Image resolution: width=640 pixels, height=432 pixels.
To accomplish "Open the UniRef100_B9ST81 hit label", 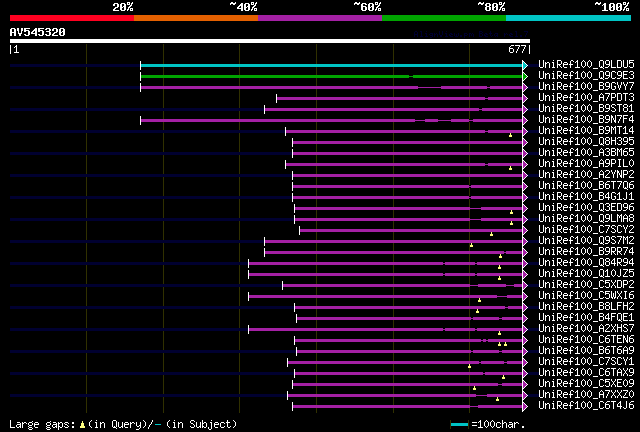I will tap(586, 108).
